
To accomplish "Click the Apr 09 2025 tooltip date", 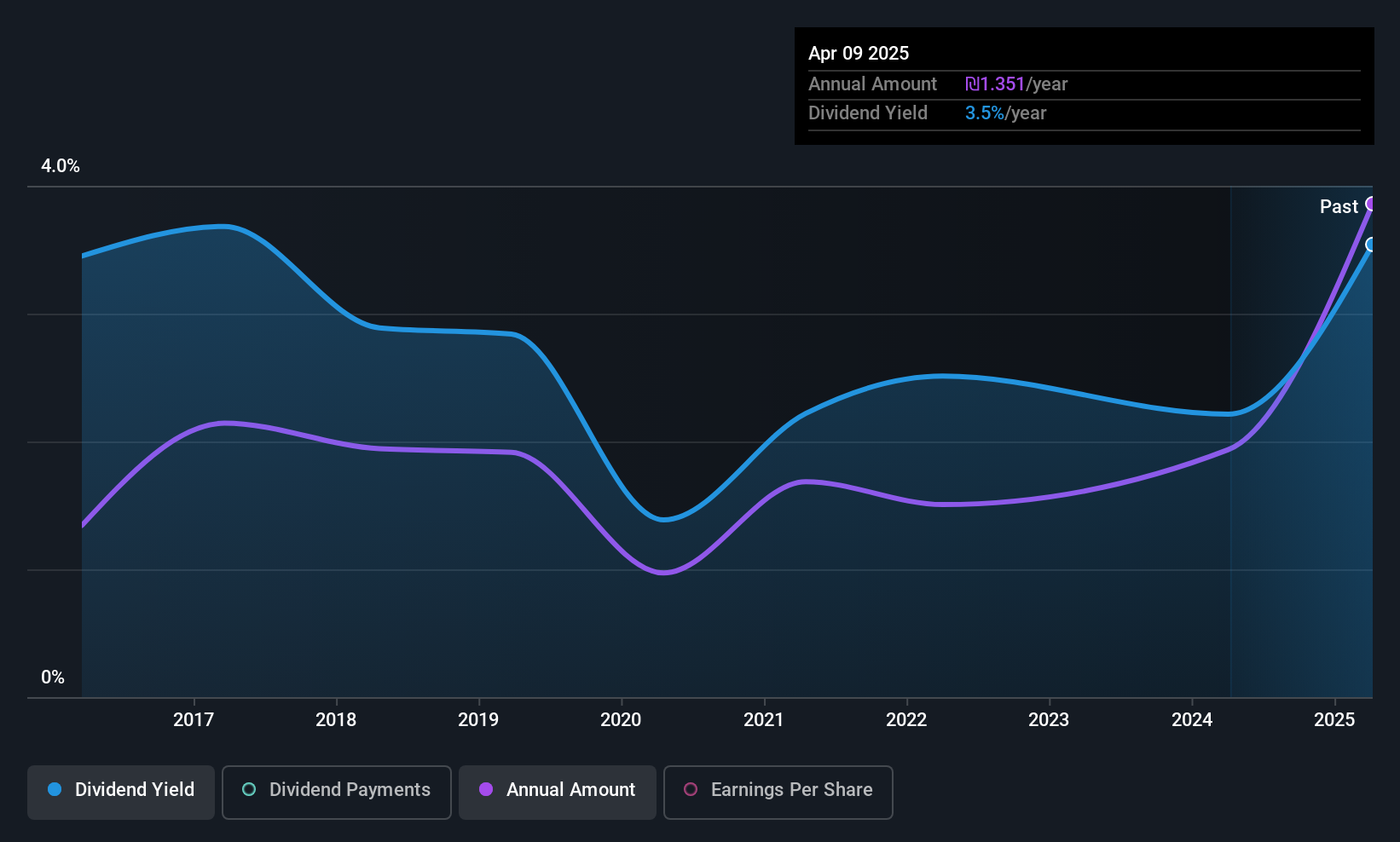I will click(859, 53).
